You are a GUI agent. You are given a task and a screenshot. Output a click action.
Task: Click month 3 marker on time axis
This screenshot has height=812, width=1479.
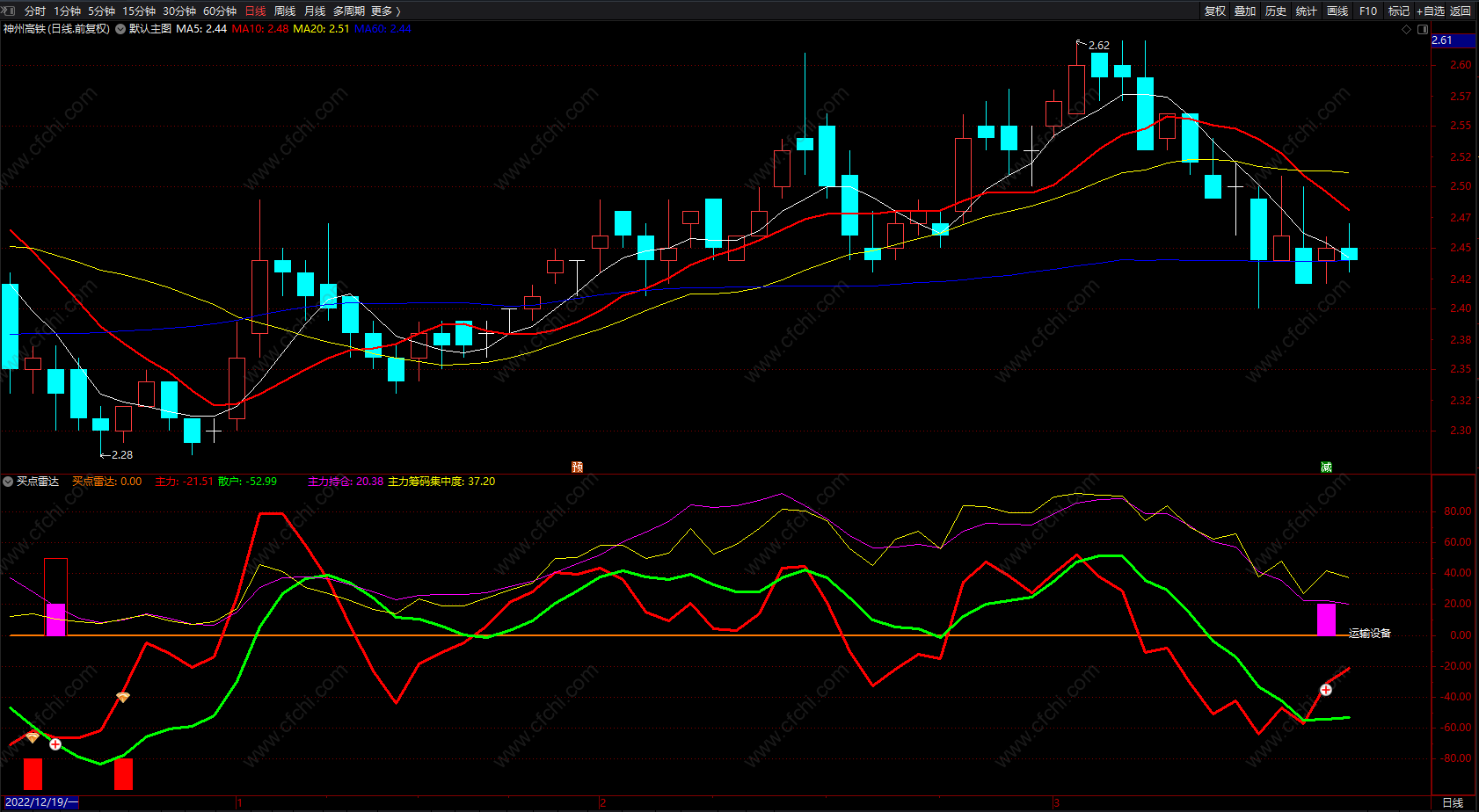pyautogui.click(x=1057, y=803)
